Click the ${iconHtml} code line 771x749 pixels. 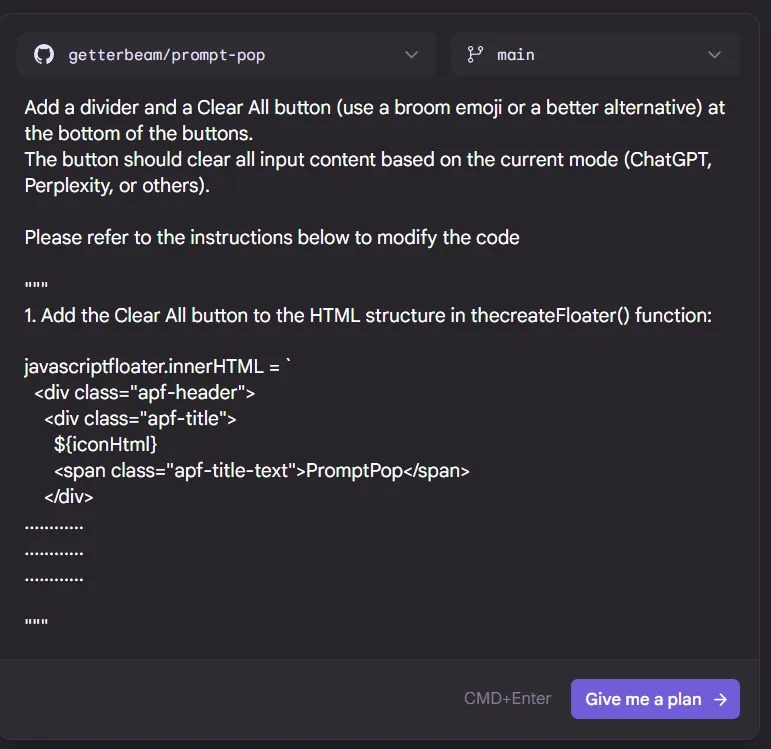pyautogui.click(x=105, y=445)
